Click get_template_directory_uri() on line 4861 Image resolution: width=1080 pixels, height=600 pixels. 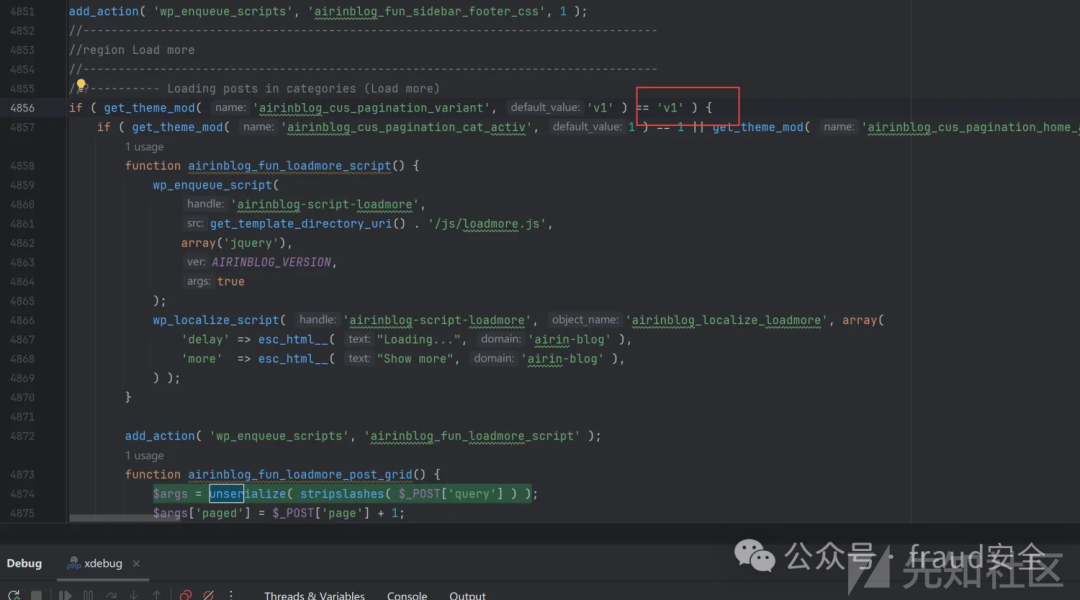(x=308, y=224)
